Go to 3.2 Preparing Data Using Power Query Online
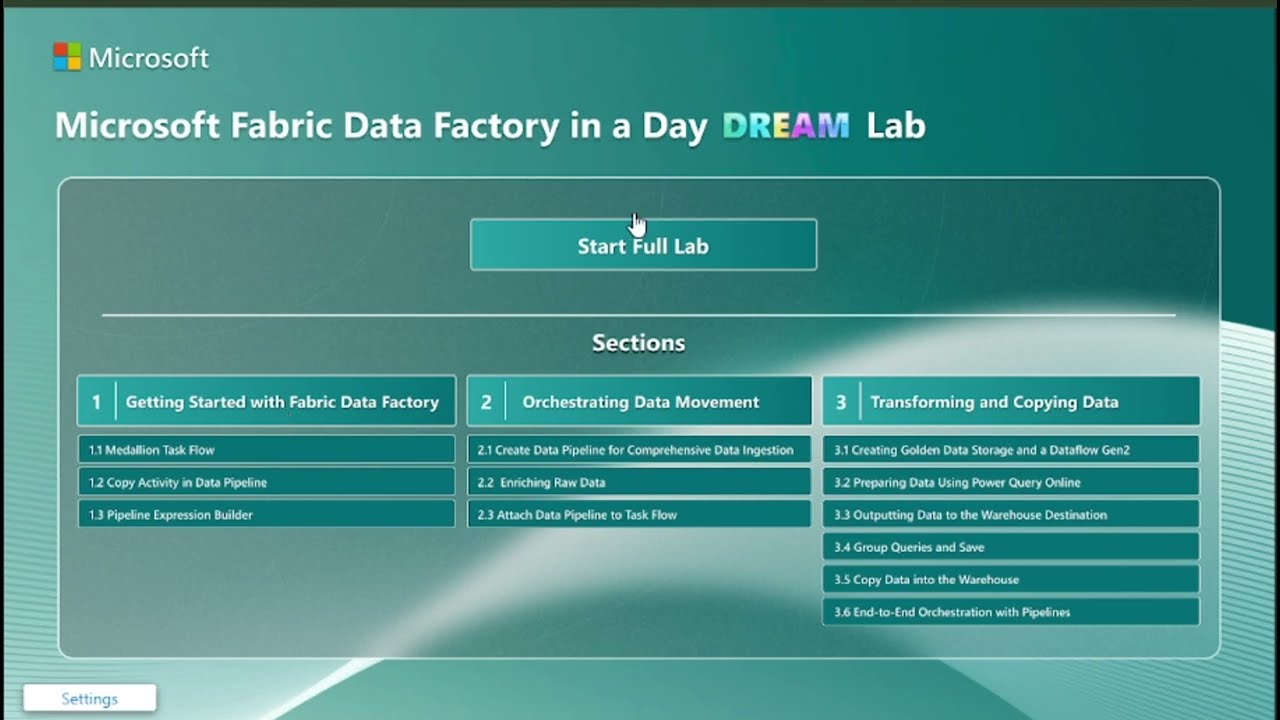This screenshot has height=720, width=1280. [x=1011, y=482]
